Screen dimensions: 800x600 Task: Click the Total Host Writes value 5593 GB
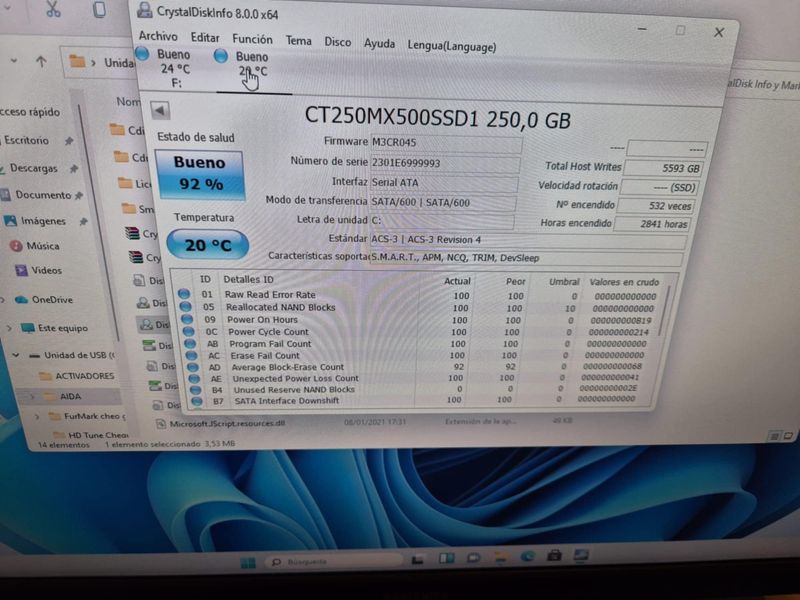pyautogui.click(x=663, y=168)
